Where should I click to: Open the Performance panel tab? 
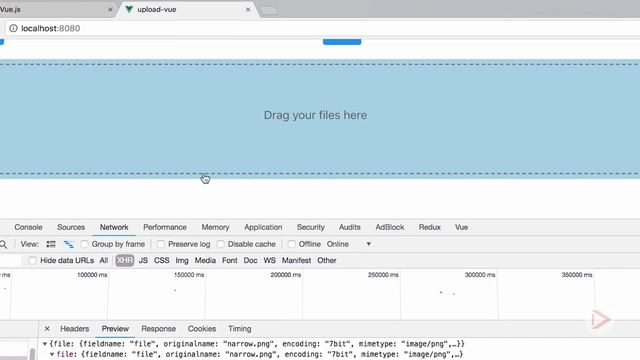coord(164,227)
